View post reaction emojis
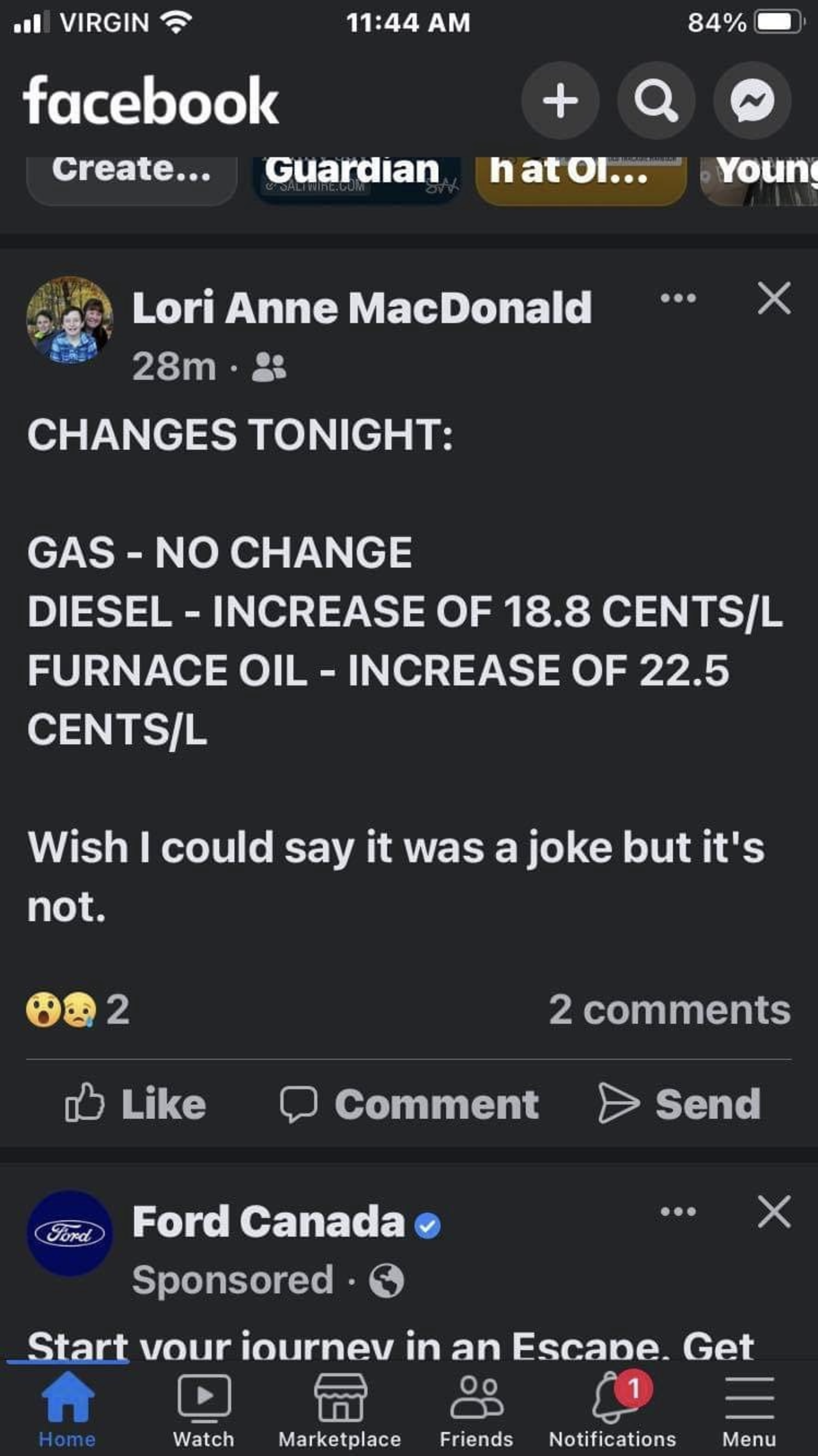 (x=77, y=1010)
